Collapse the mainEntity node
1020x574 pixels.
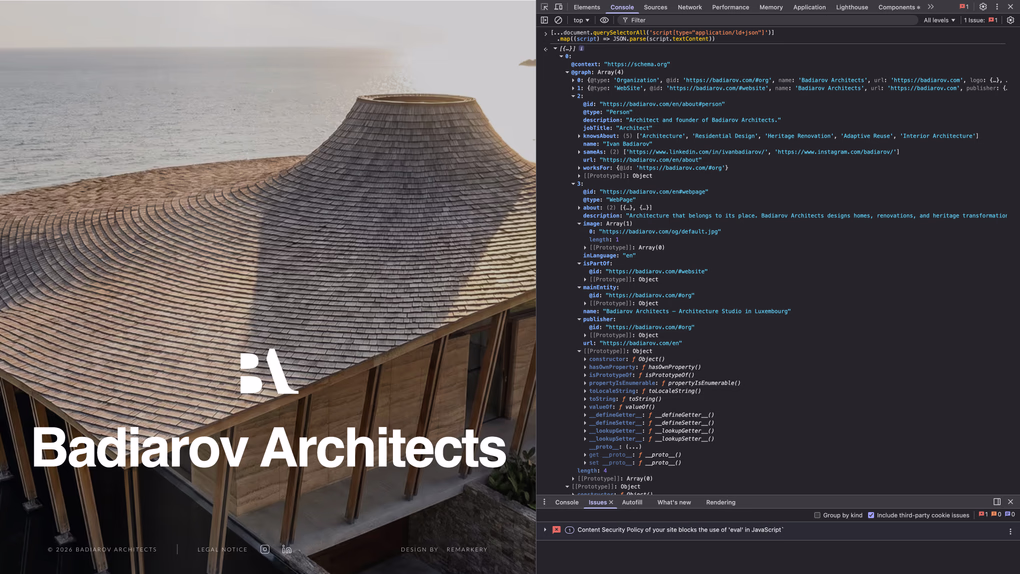[579, 287]
